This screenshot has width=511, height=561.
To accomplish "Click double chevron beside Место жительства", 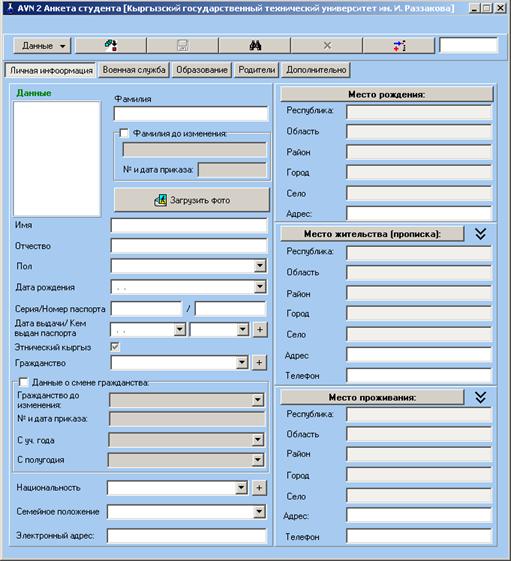I will coord(481,234).
